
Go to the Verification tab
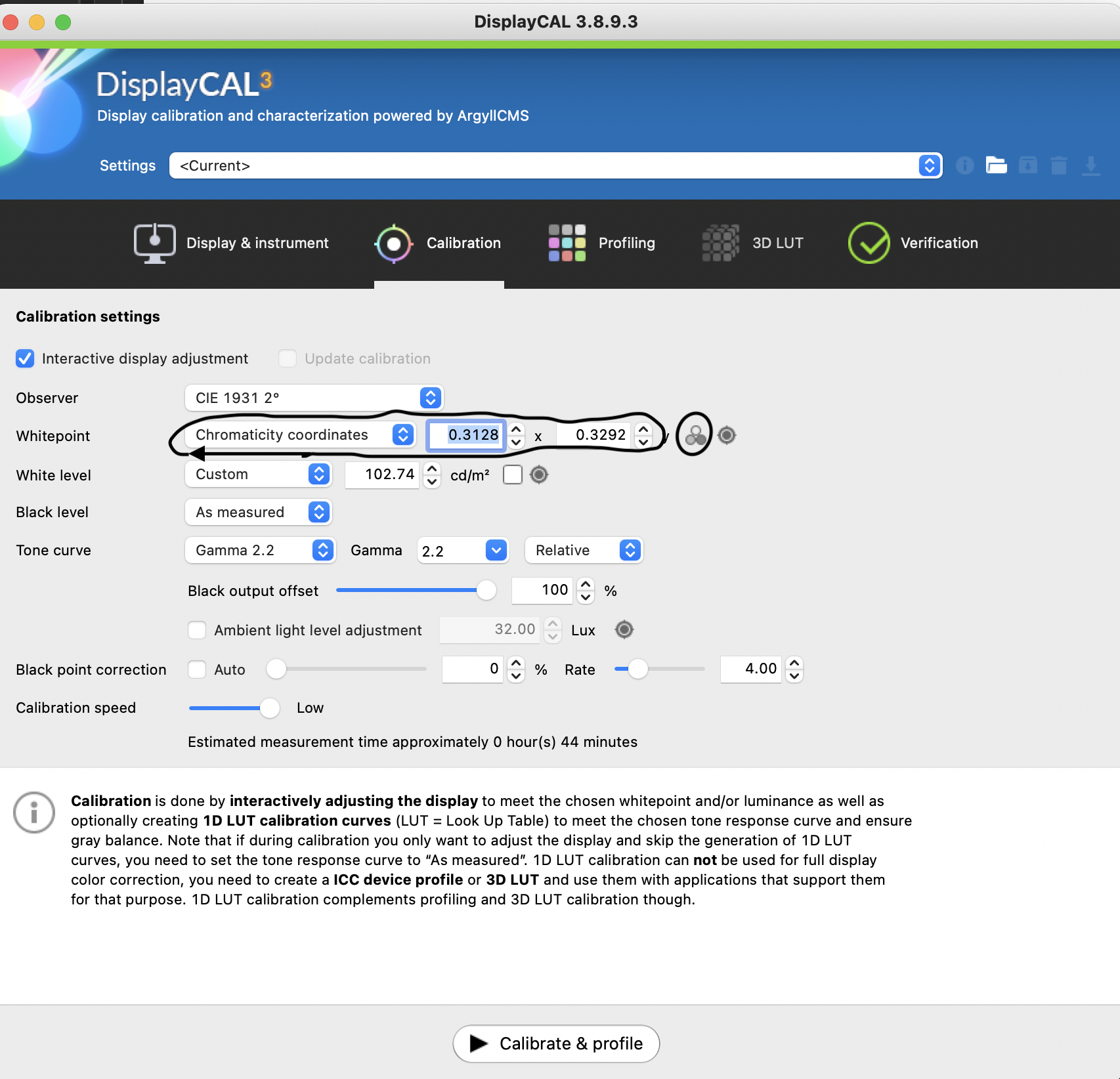913,243
